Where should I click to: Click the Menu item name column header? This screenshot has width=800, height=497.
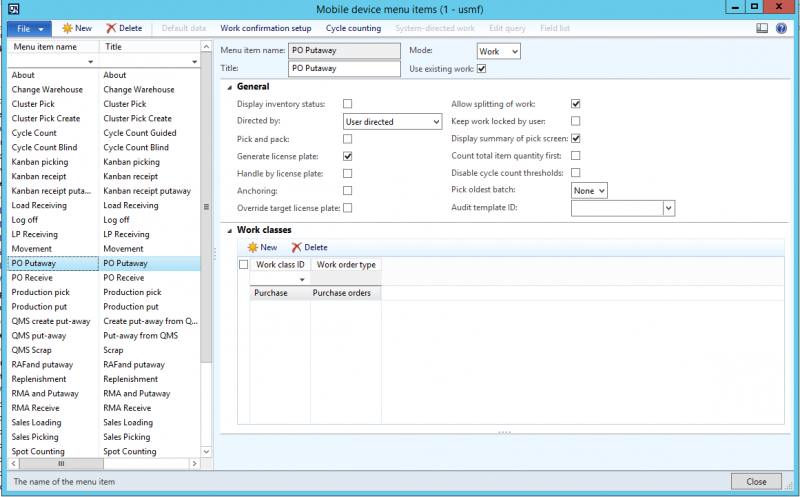[x=53, y=46]
